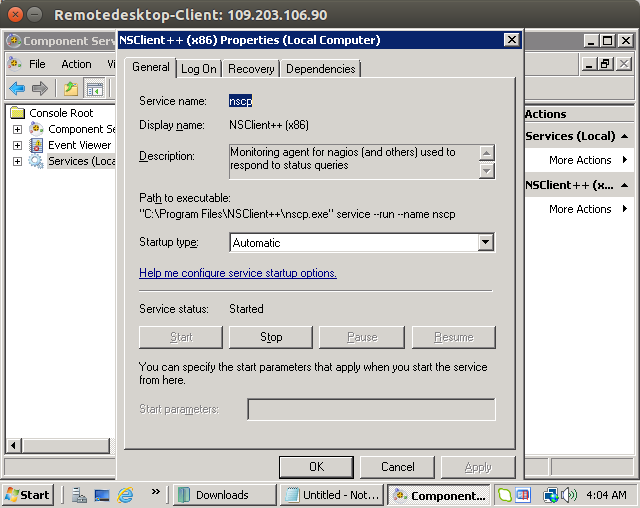
Task: Expand the Event Viewer tree node
Action: (17, 145)
